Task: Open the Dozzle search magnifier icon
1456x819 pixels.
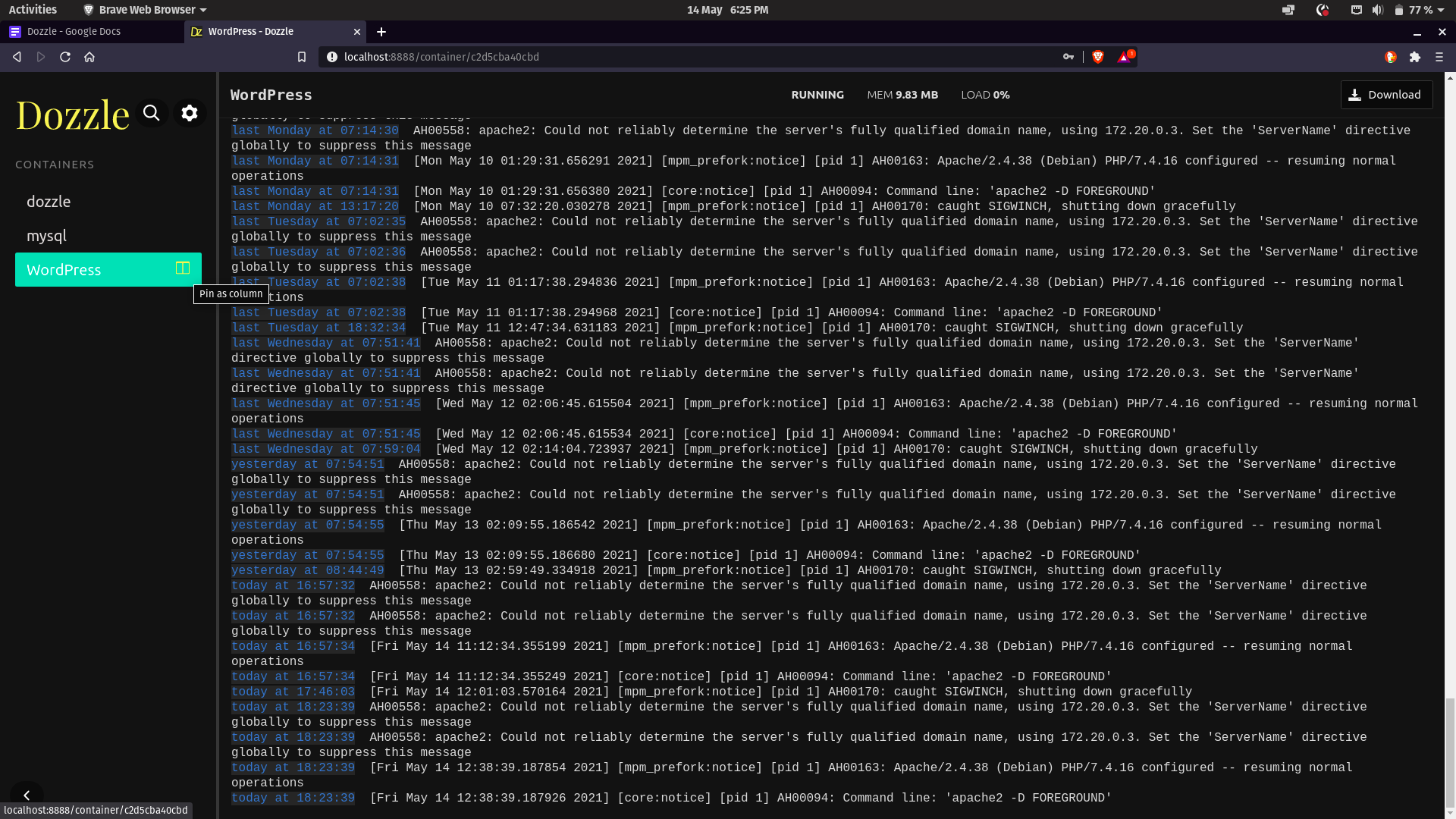Action: pyautogui.click(x=152, y=114)
